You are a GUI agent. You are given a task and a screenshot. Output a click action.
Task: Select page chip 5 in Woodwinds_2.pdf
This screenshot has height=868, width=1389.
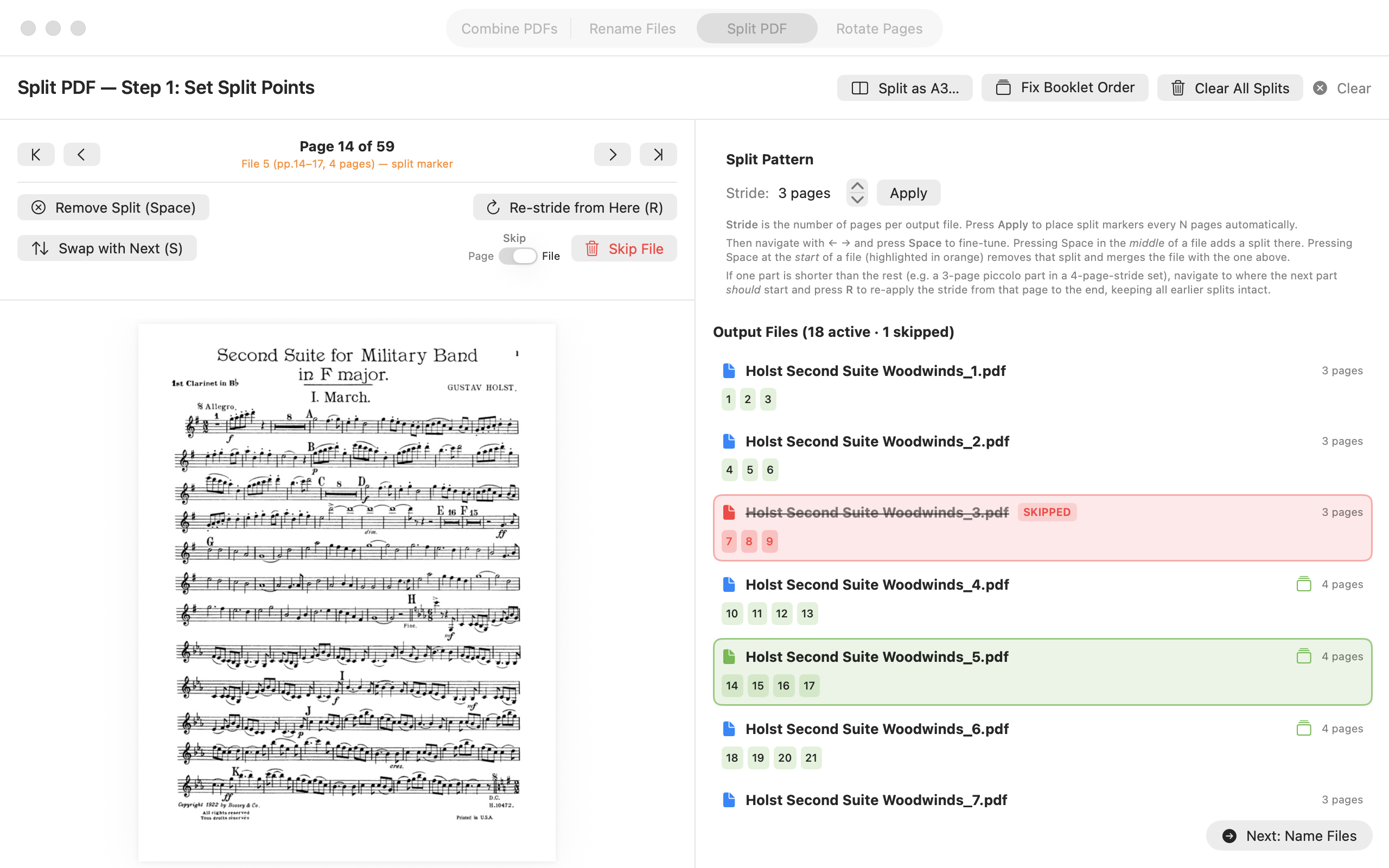(750, 470)
